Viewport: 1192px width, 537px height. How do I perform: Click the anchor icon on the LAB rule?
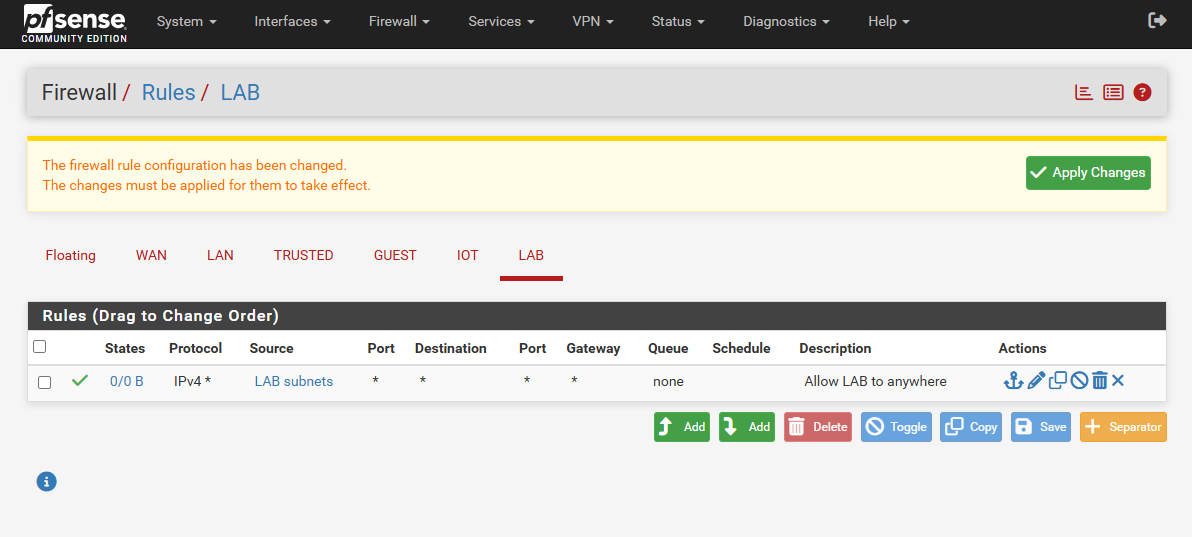[1013, 380]
